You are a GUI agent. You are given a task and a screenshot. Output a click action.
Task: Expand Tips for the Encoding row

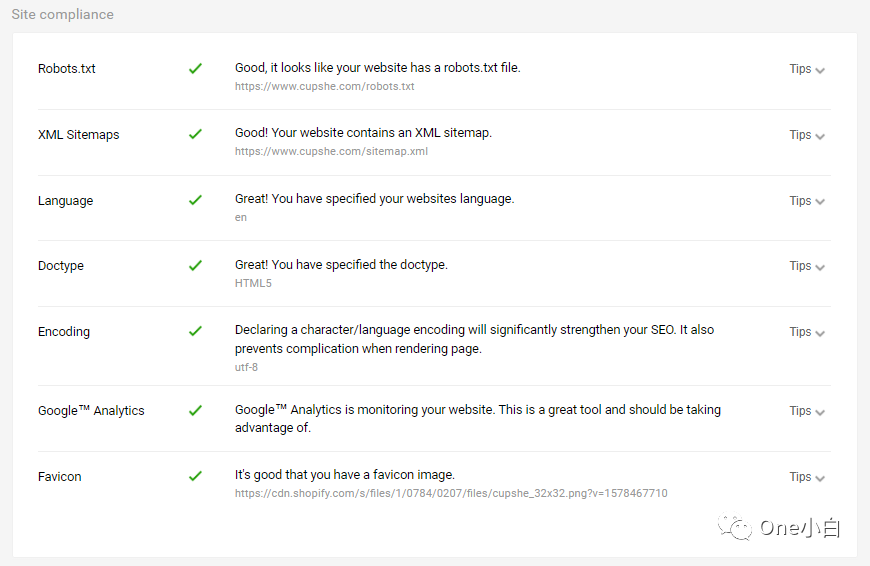pyautogui.click(x=806, y=332)
